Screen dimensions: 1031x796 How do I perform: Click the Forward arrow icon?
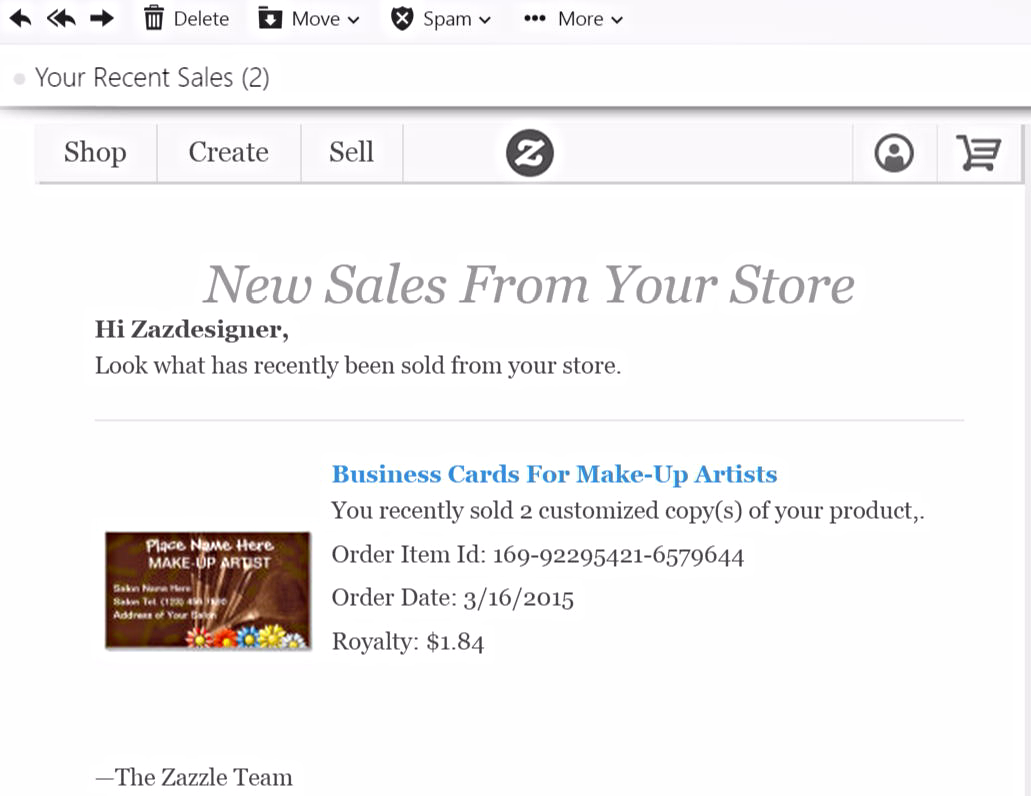[102, 18]
